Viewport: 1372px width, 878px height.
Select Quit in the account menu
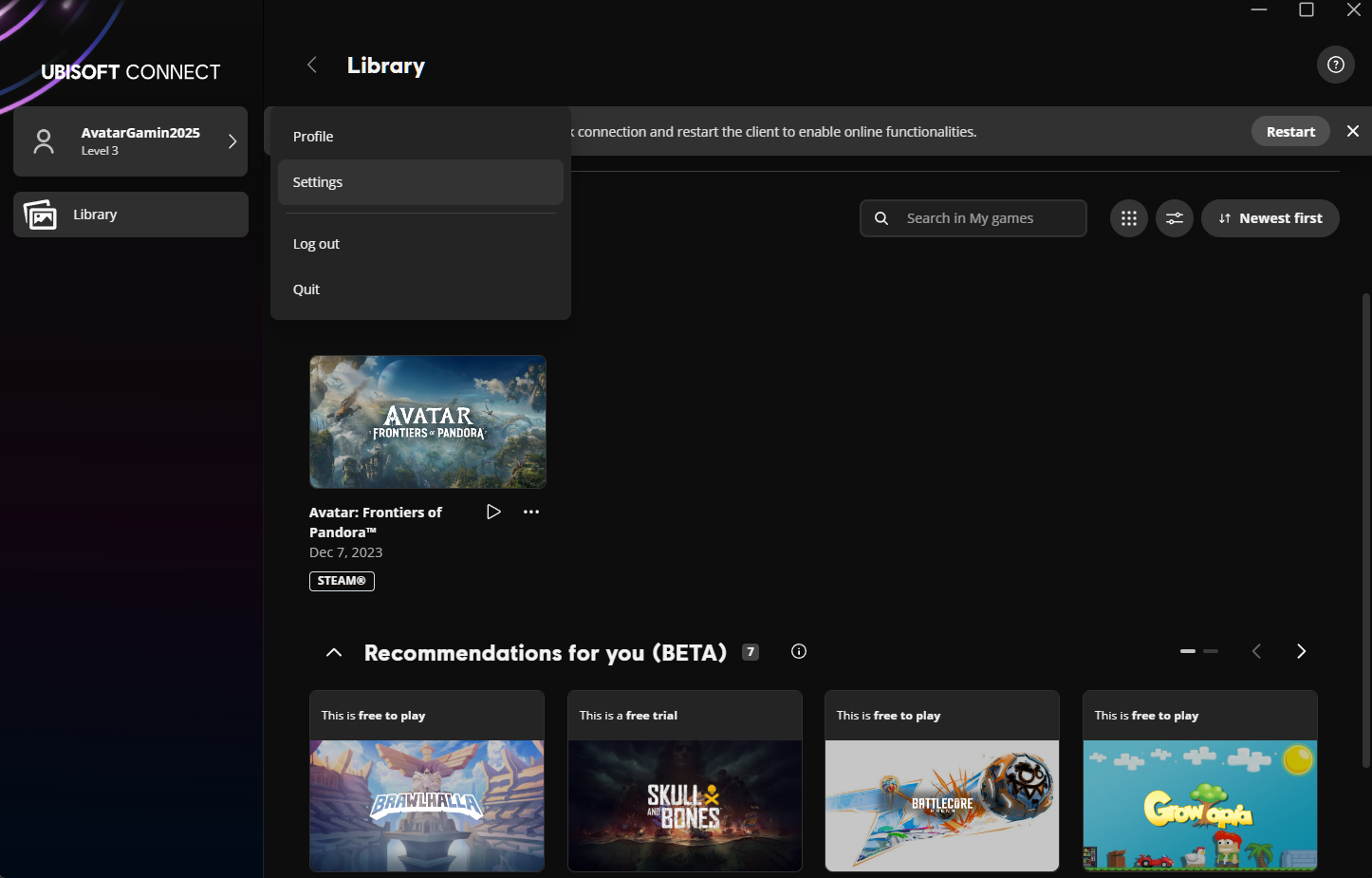[420, 290]
